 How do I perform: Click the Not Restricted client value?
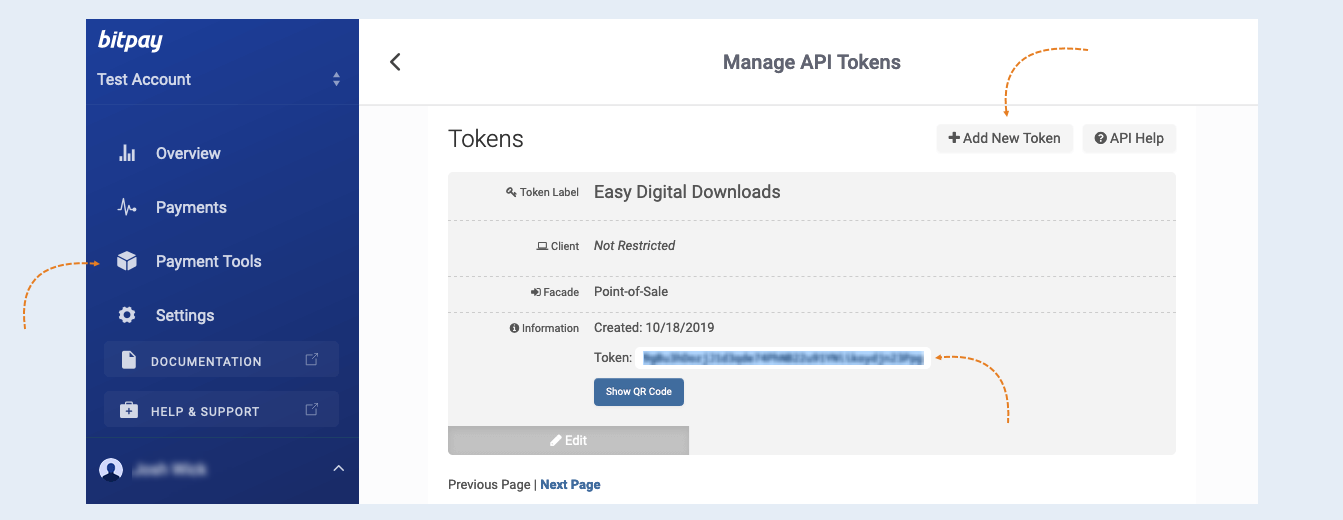pyautogui.click(x=634, y=245)
